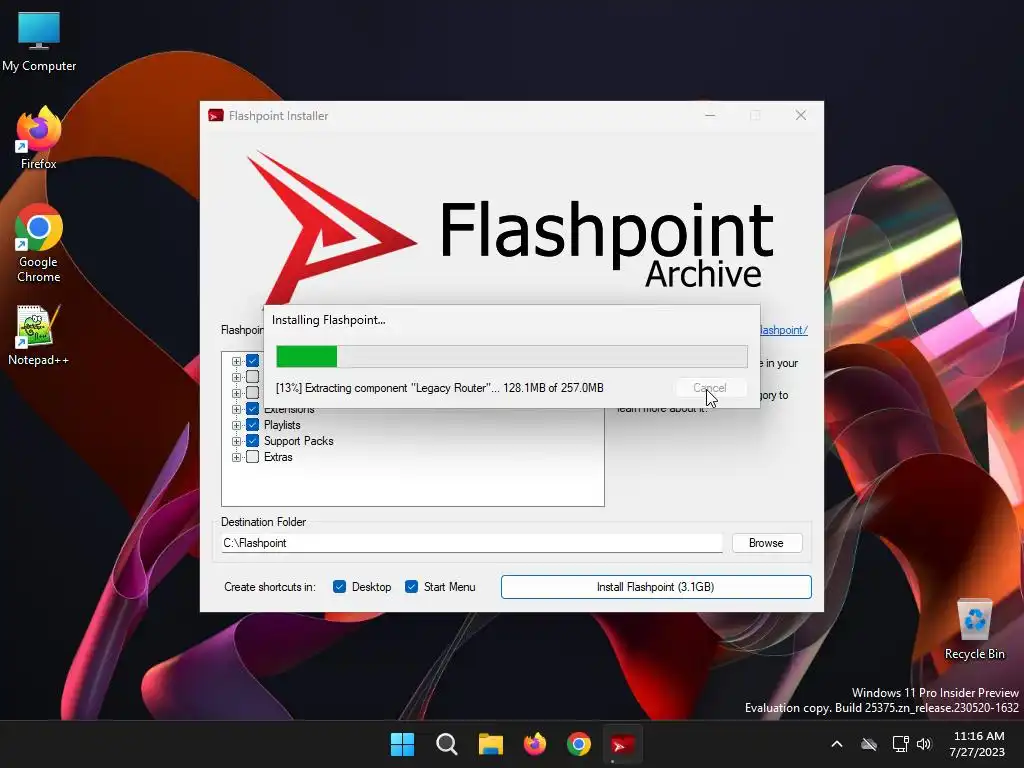Check the second component checkbox in the tree
Screen dimensions: 1024x768
pos(253,377)
